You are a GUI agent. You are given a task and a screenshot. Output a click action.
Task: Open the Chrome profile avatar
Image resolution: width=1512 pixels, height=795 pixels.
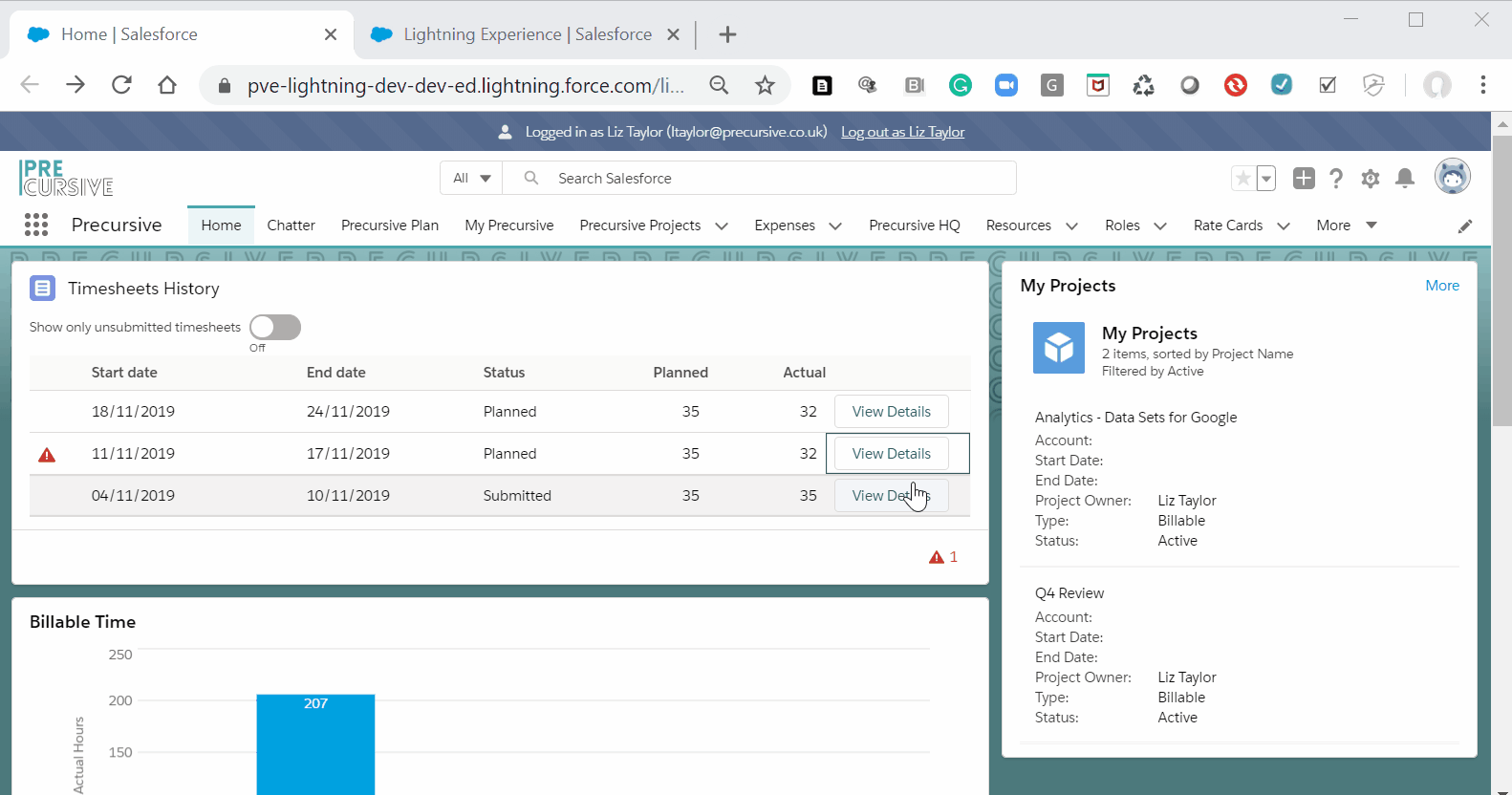[x=1436, y=85]
